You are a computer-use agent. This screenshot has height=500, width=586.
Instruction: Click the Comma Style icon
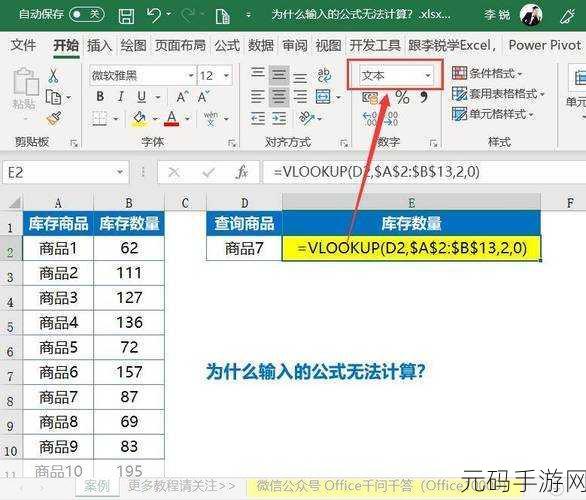pos(424,97)
